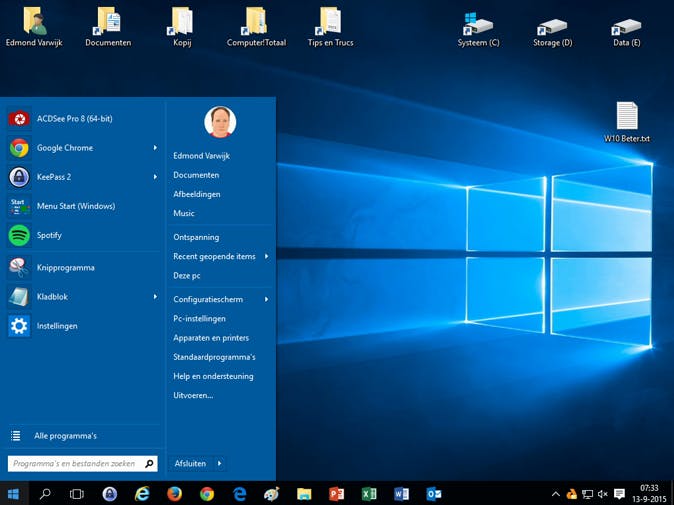Screen dimensions: 674x505
Task: Expand Recent geopende items submenu
Action: pyautogui.click(x=266, y=257)
